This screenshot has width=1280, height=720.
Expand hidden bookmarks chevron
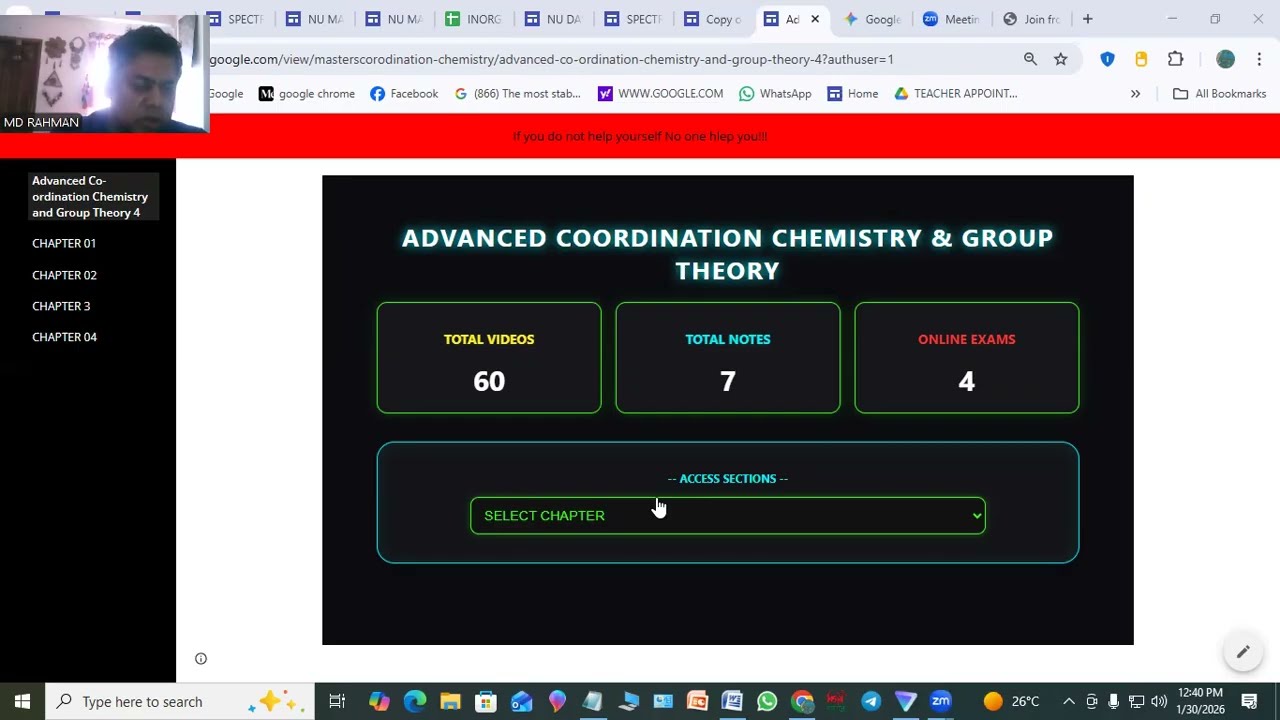[1135, 93]
